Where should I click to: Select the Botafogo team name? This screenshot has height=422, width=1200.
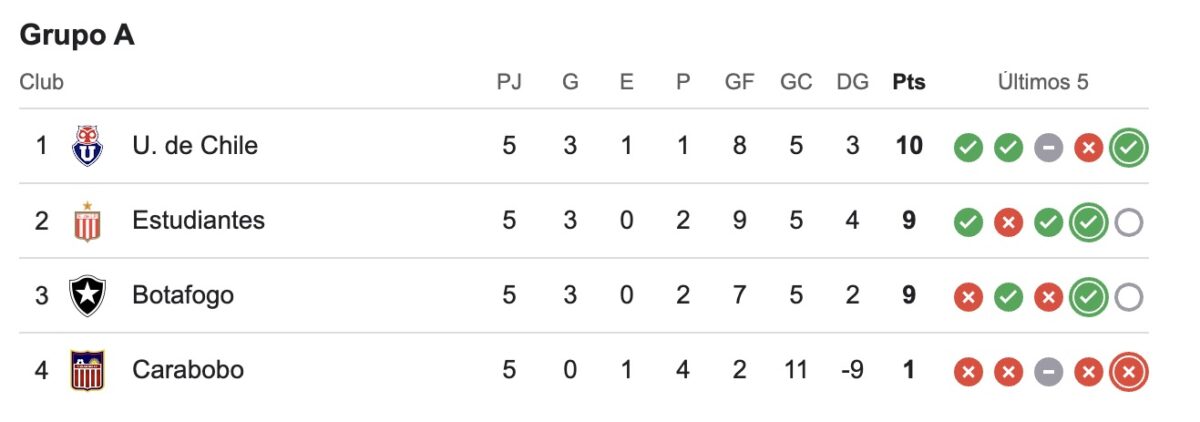(x=182, y=296)
